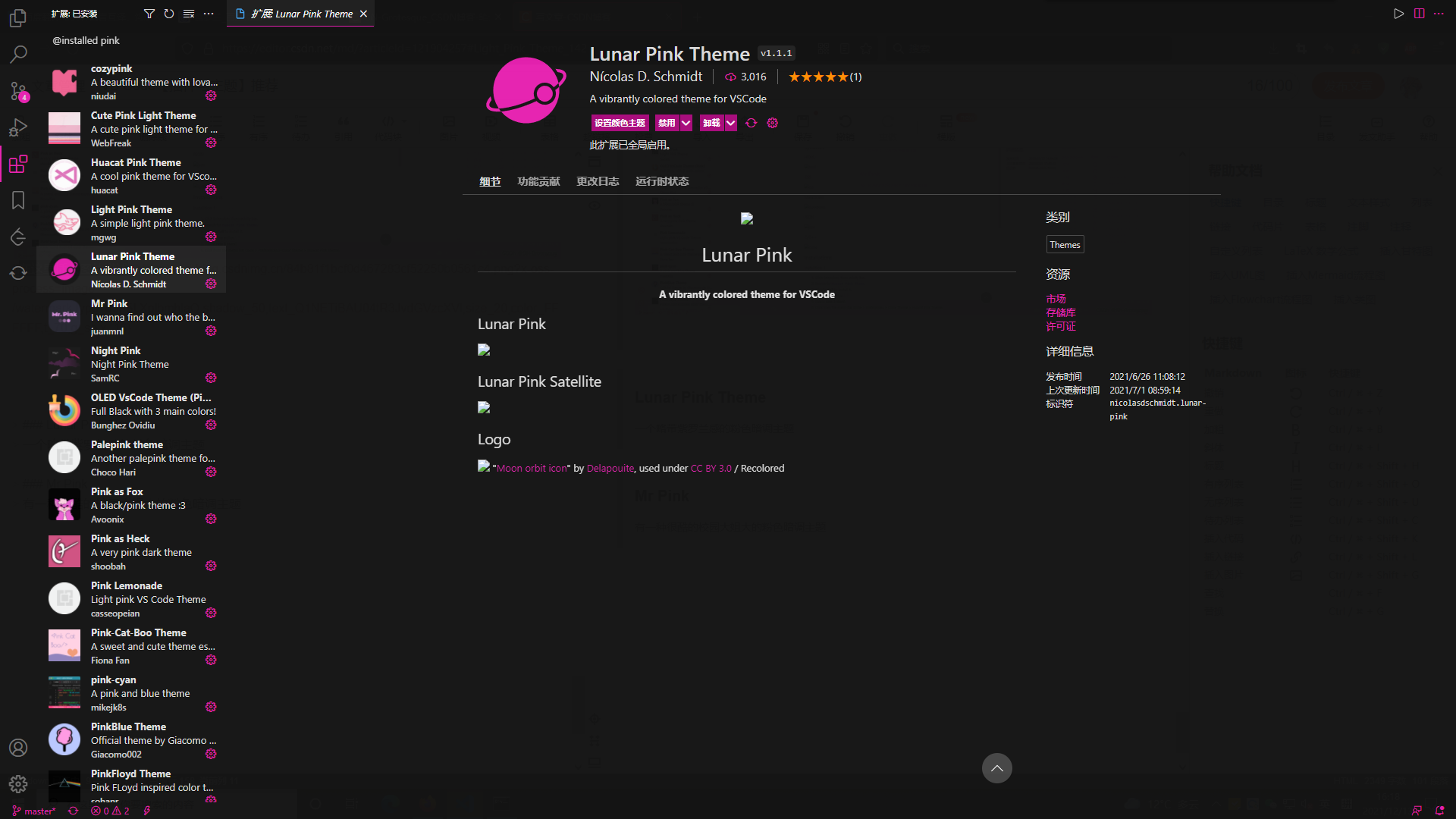Switch to the 功能贡献 feature contributions tab
This screenshot has height=819, width=1456.
(538, 181)
